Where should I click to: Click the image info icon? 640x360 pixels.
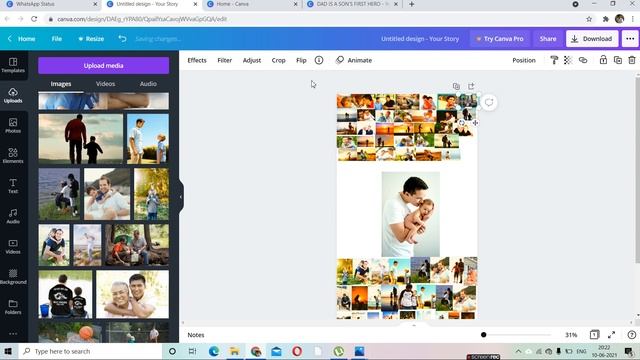319,60
